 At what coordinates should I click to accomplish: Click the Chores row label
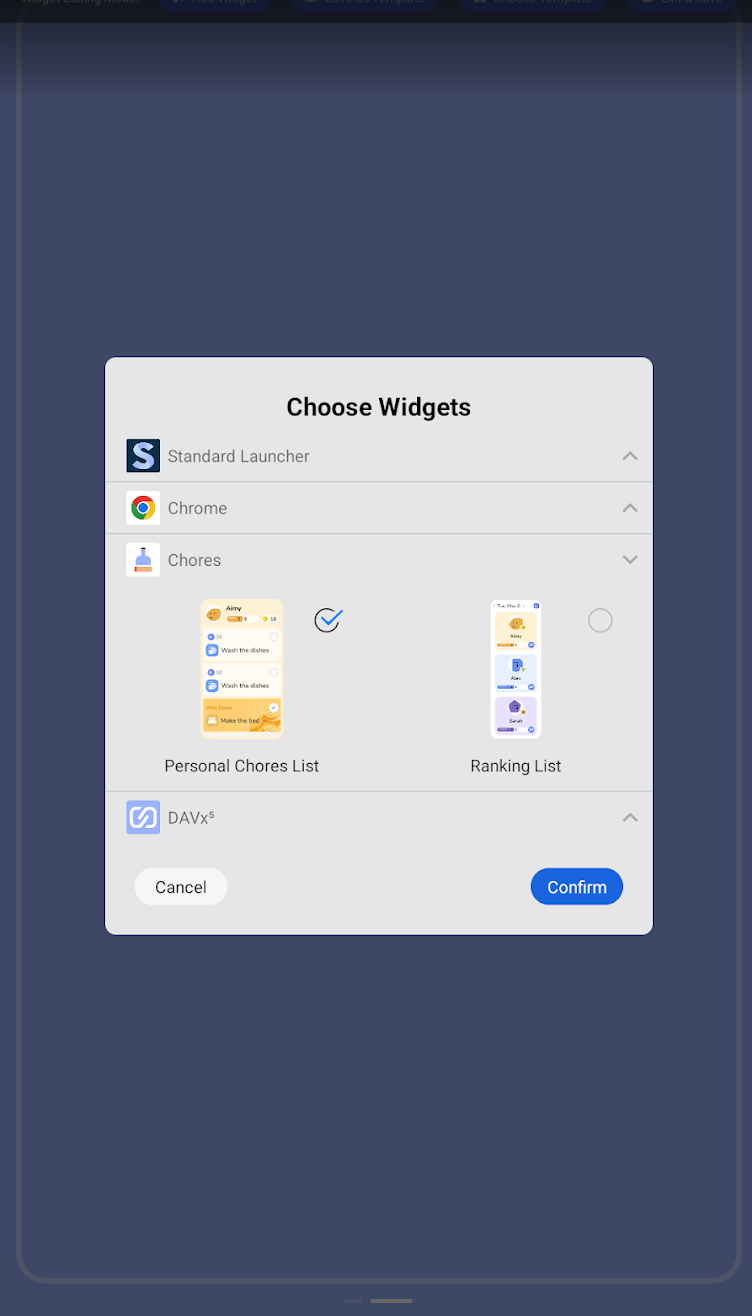point(194,560)
